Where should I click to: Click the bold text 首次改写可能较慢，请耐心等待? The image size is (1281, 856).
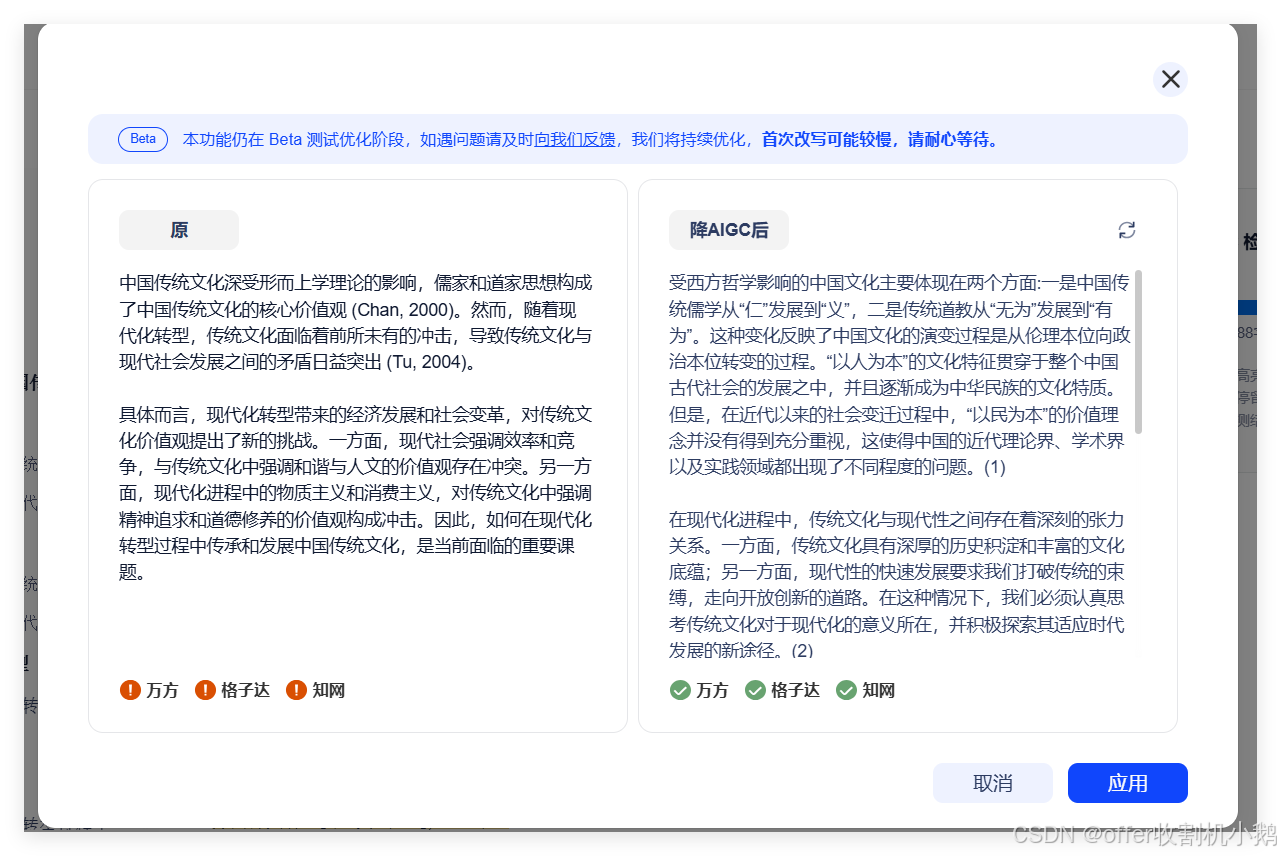pos(880,139)
